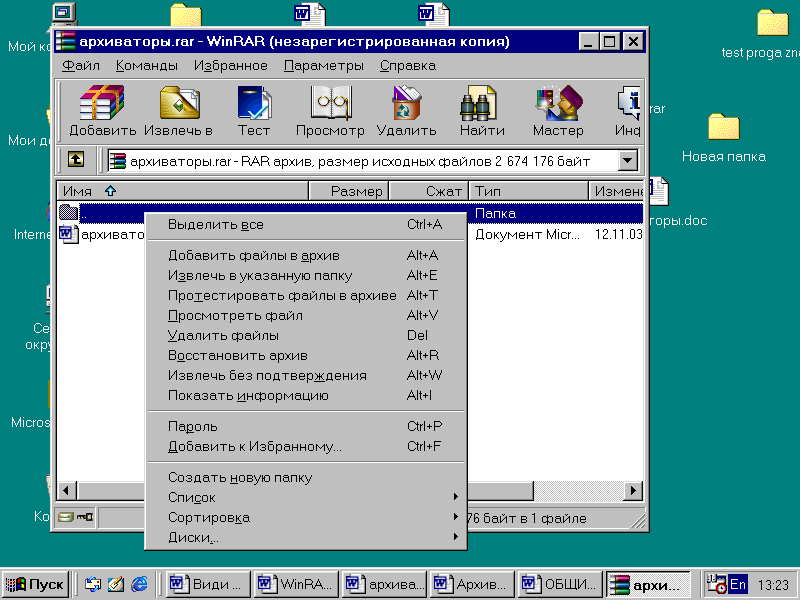Click the 12.11.03 date cell

[x=618, y=234]
